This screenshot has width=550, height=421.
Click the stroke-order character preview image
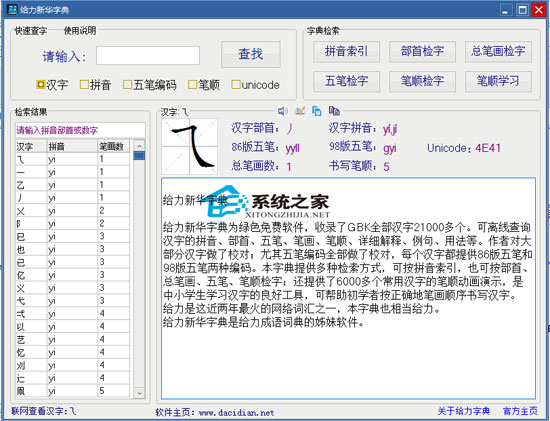point(189,146)
